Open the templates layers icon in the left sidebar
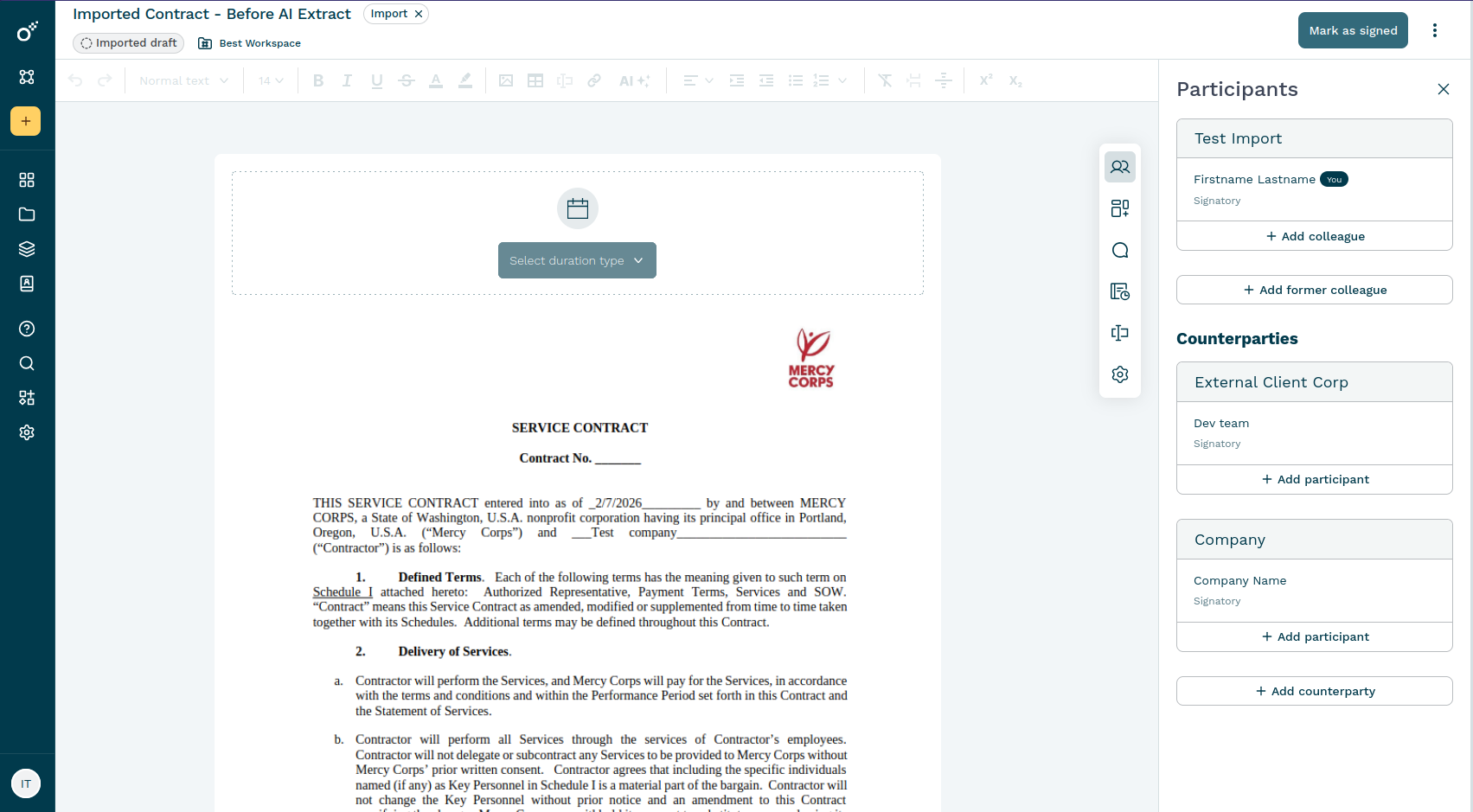This screenshot has height=812, width=1473. pyautogui.click(x=27, y=249)
